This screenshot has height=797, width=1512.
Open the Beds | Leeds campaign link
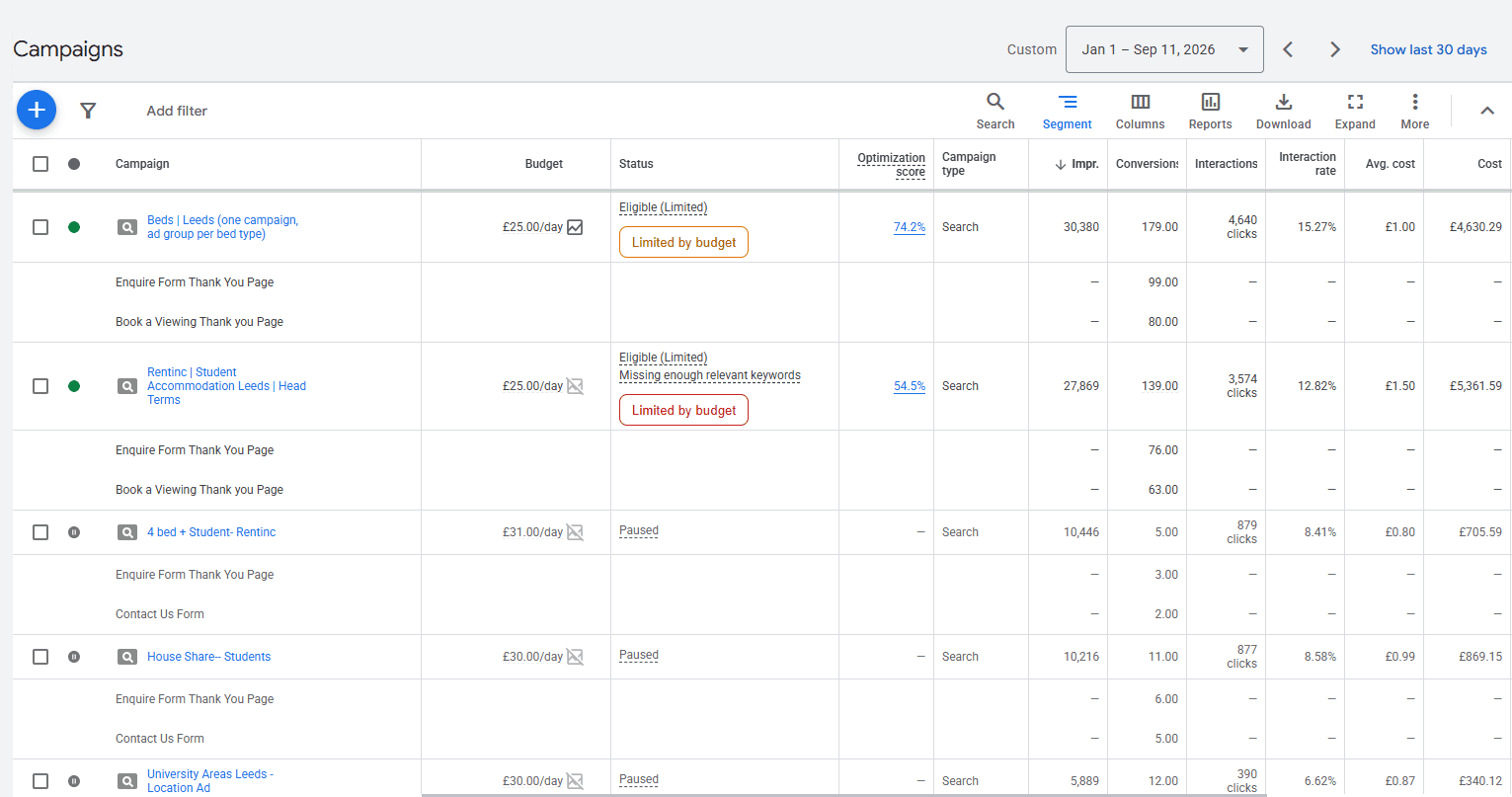coord(222,227)
